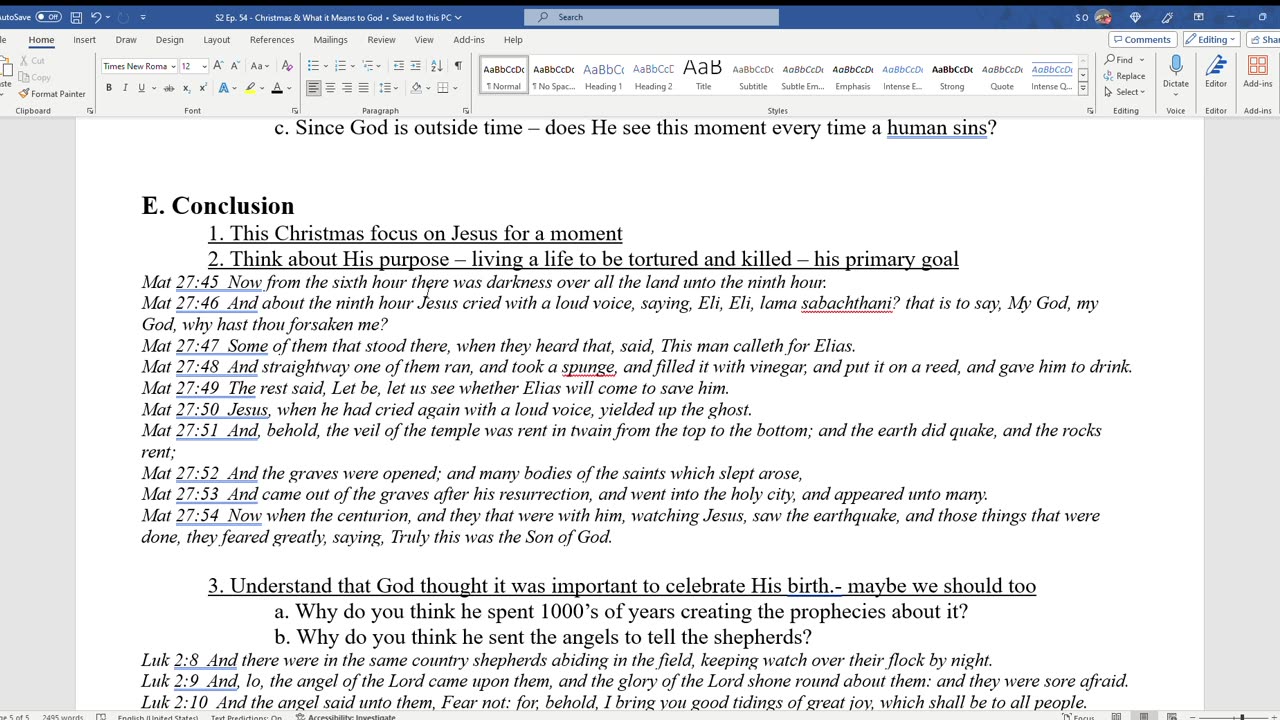Click the account profile picture
1280x720 pixels.
click(1103, 17)
